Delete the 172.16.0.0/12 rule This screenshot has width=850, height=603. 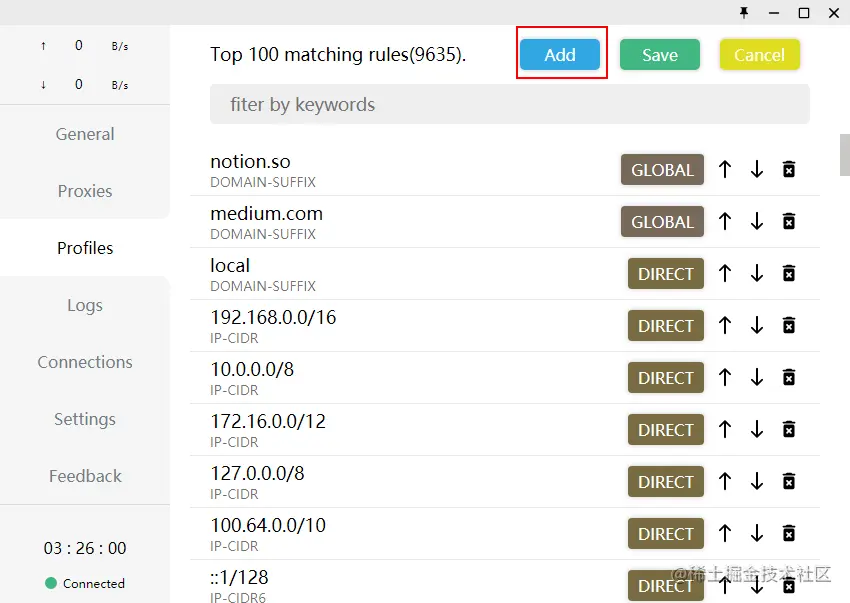(789, 429)
